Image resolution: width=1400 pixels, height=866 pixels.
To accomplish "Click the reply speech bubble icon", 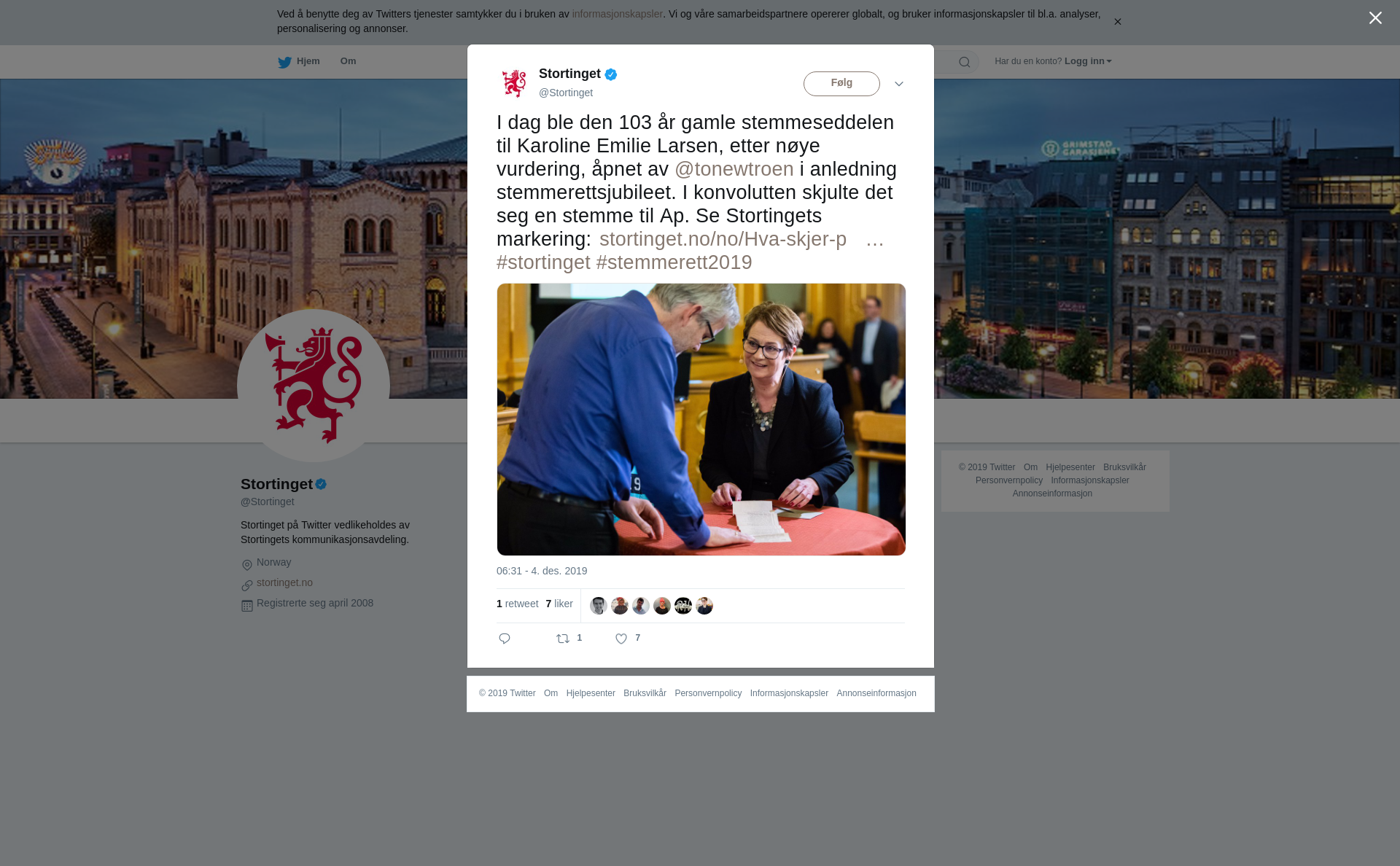I will 505,639.
